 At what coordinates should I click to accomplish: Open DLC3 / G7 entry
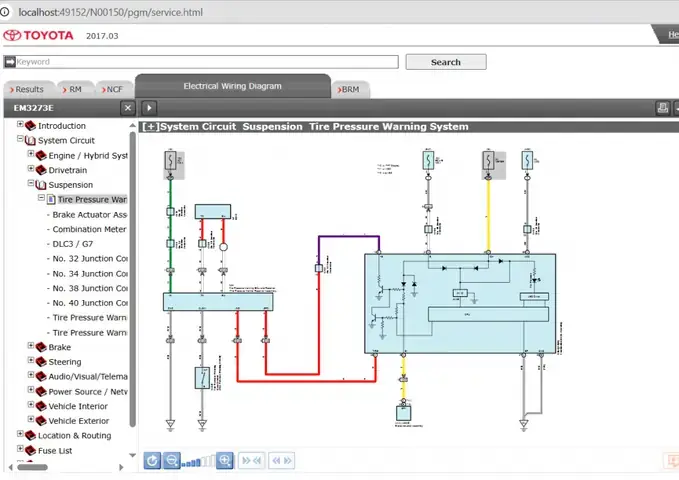73,244
